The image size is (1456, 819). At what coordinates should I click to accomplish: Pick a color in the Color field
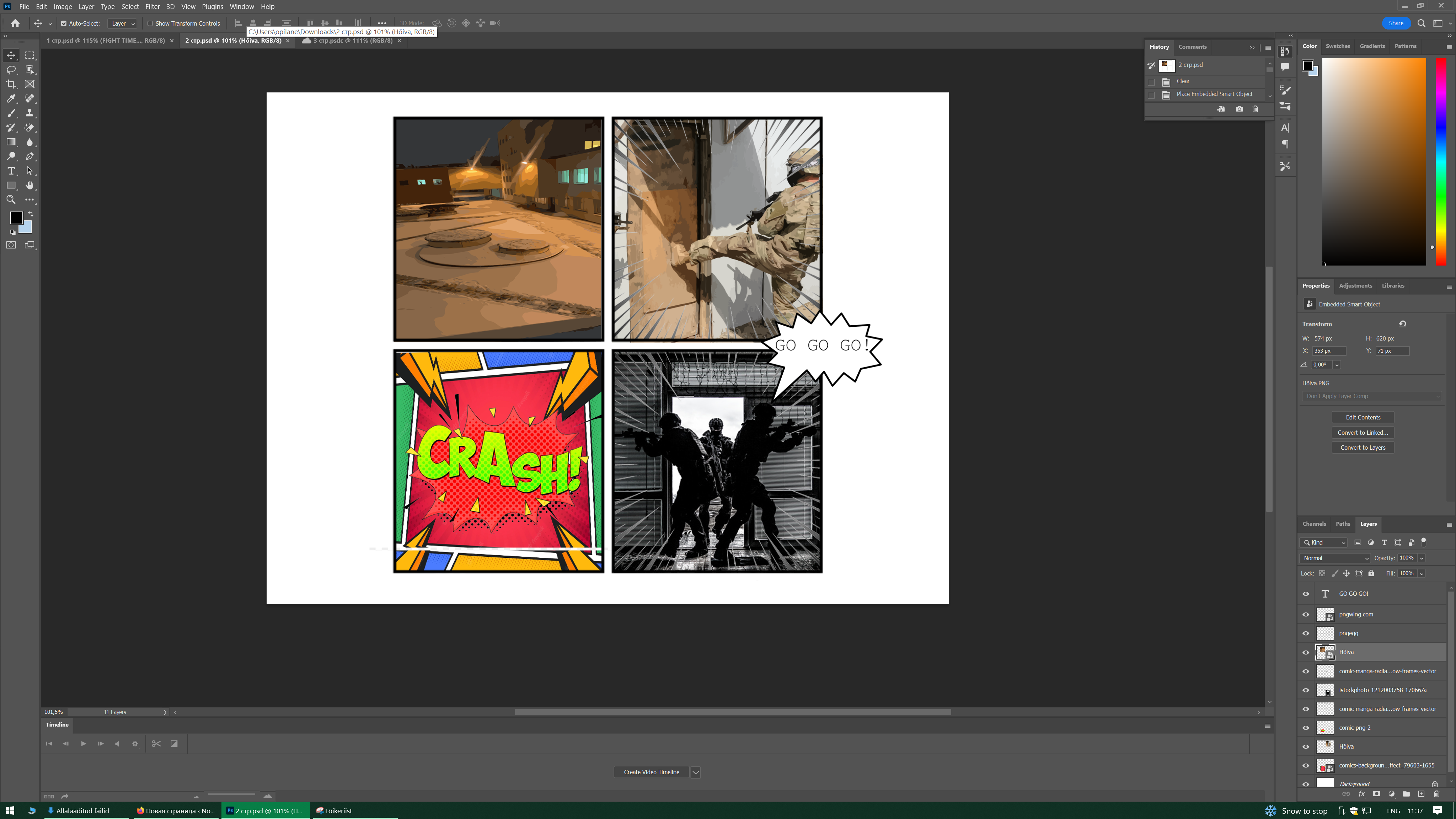coord(1374,162)
